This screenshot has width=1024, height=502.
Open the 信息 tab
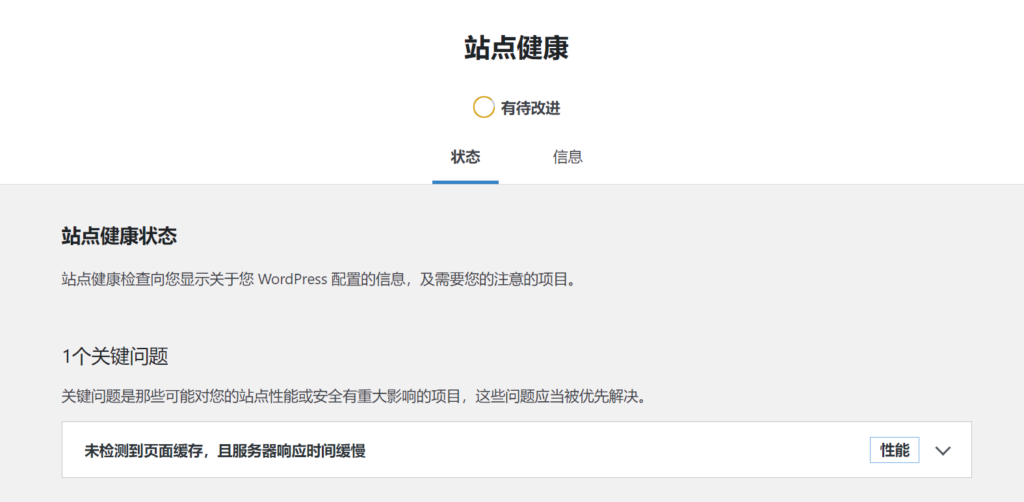568,157
